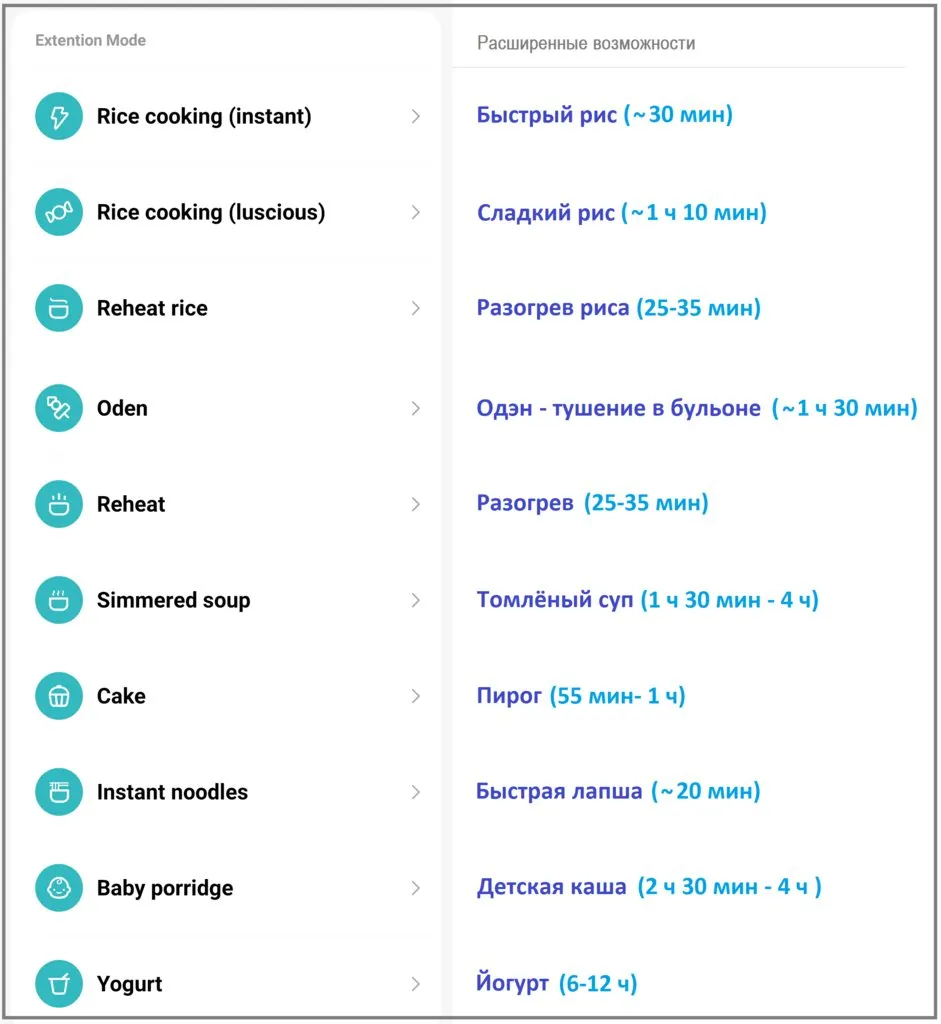The image size is (941, 1024).
Task: Click the candy icon for luscious rice
Action: click(59, 213)
